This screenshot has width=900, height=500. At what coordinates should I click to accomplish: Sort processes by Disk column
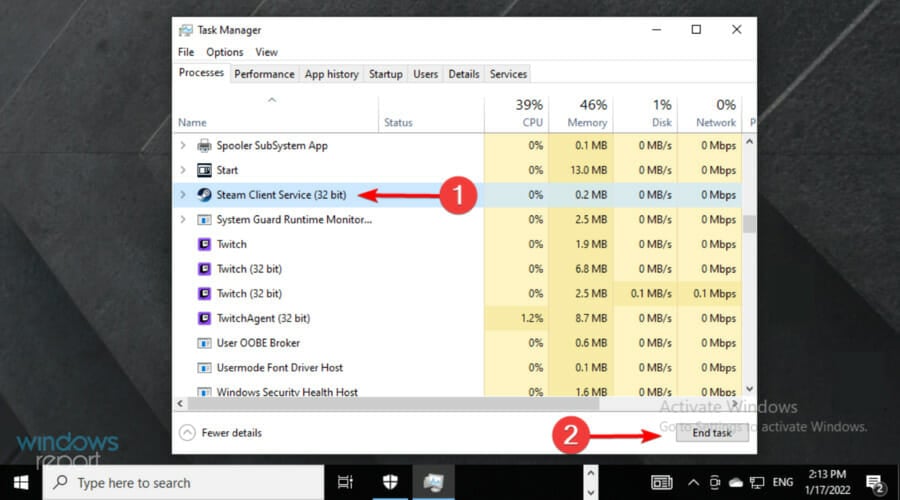[645, 114]
